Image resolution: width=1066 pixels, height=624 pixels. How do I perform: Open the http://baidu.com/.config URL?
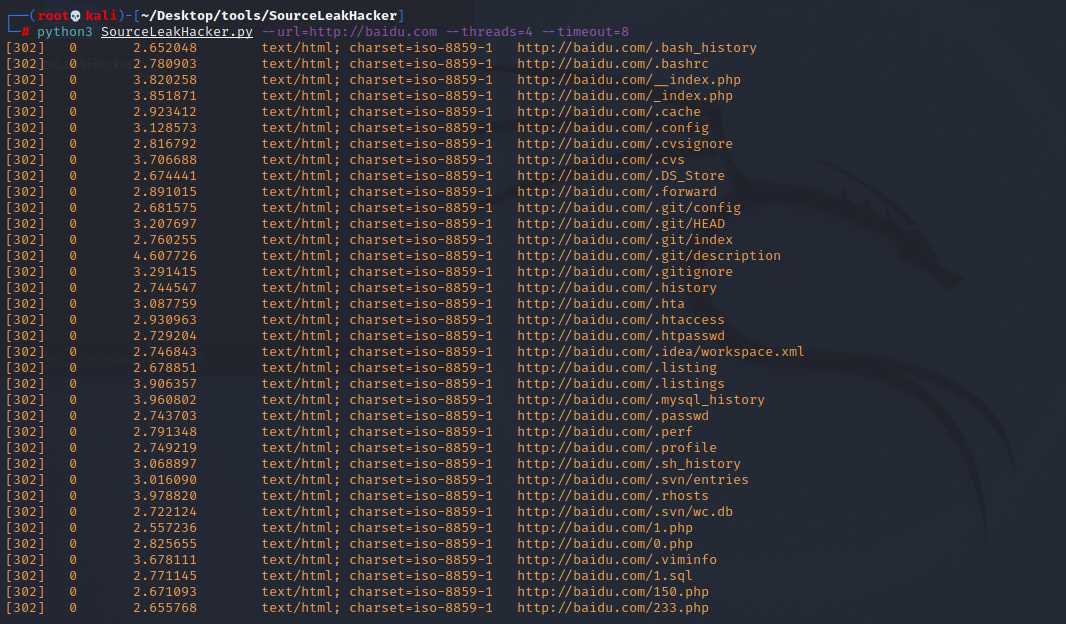[613, 128]
